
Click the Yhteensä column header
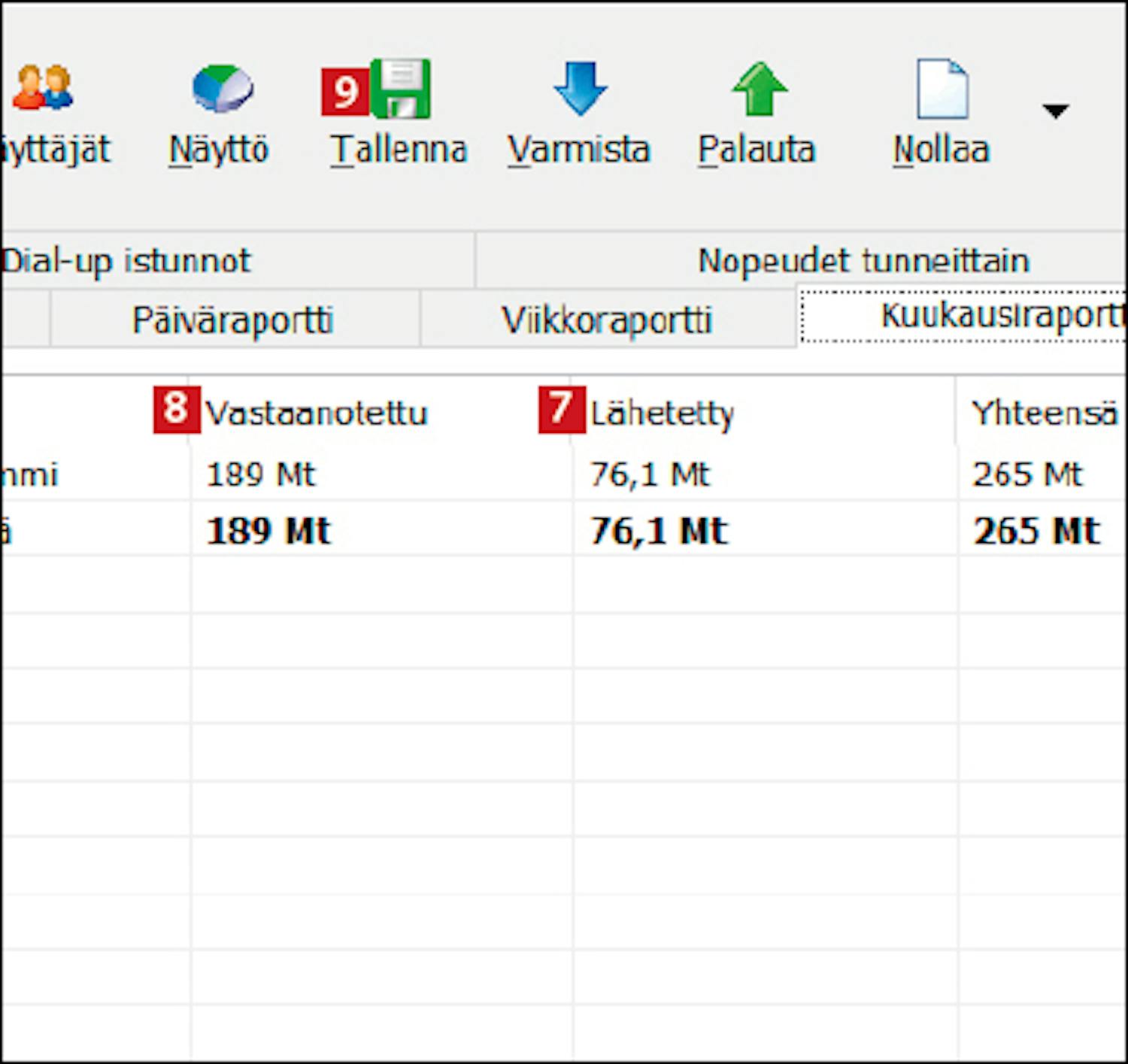(x=1043, y=413)
